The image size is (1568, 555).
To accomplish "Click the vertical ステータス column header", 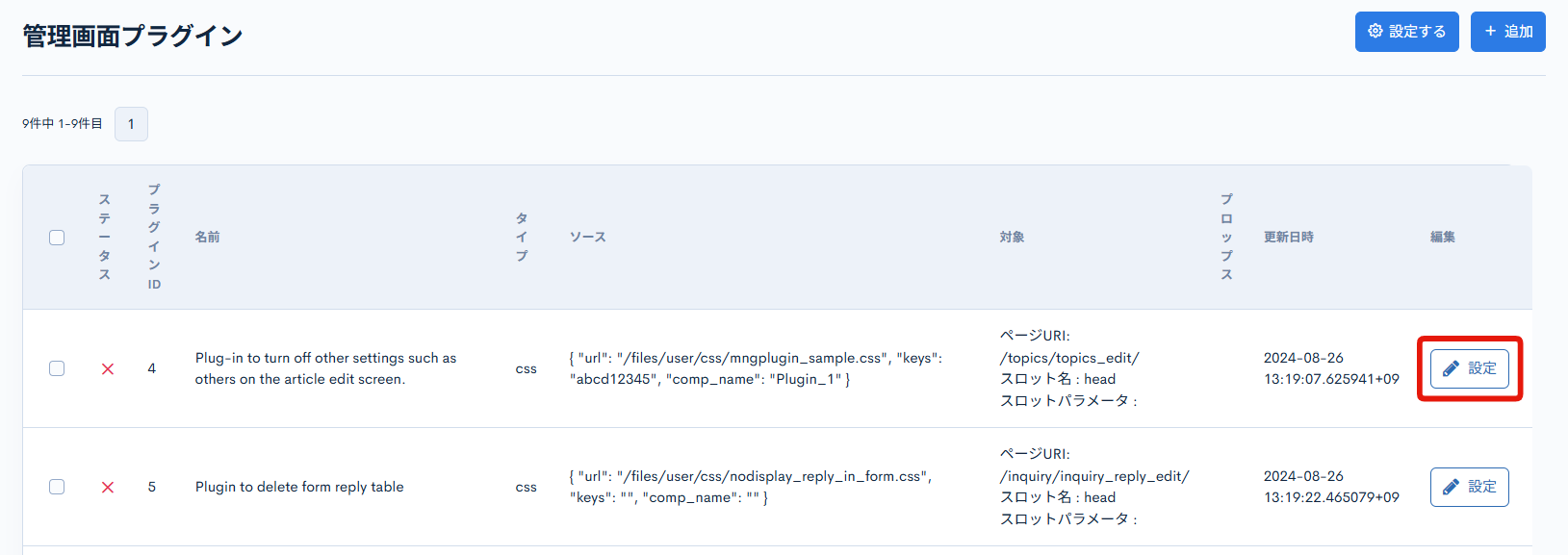I will tap(105, 237).
